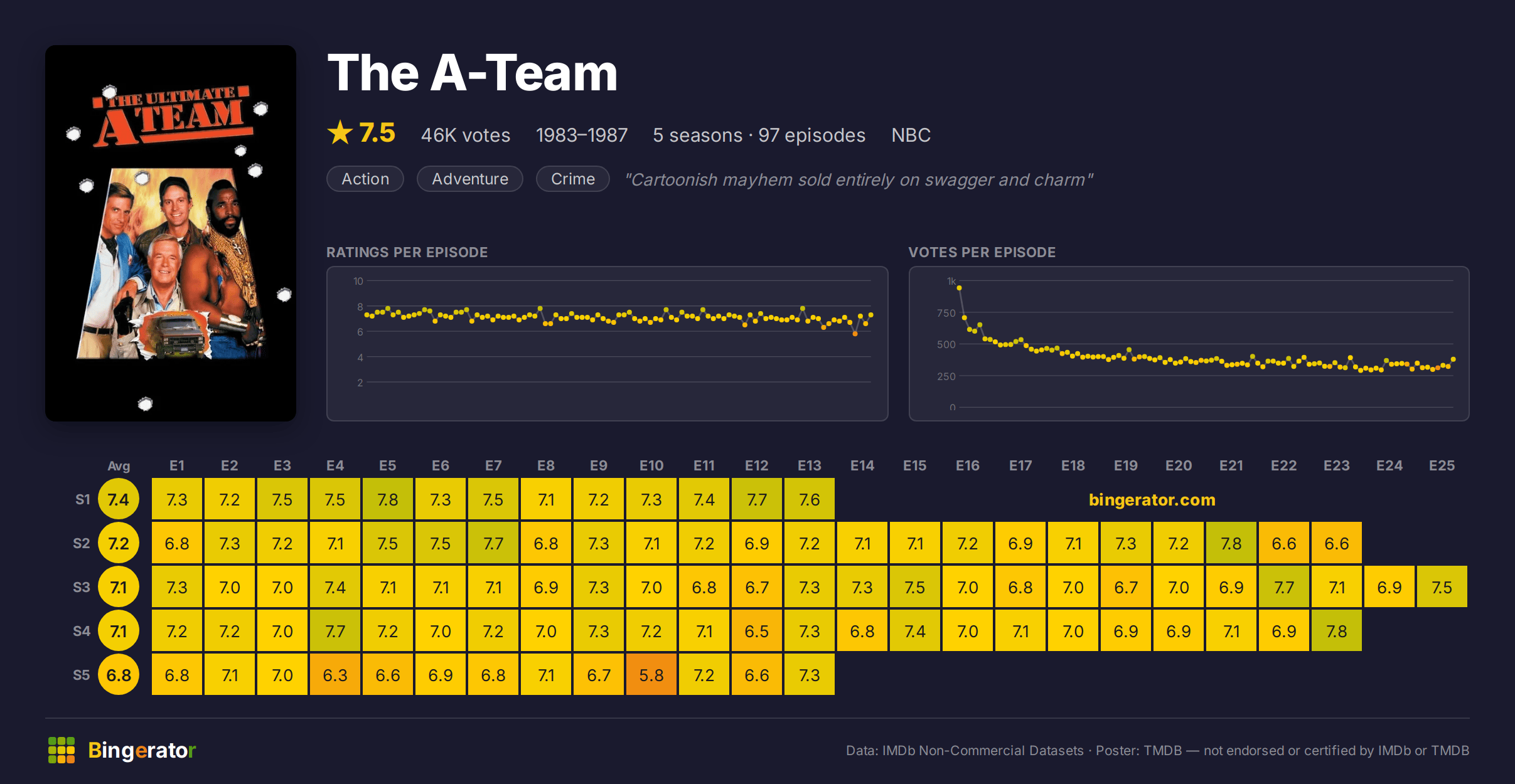Click the E13 column header

click(x=810, y=465)
